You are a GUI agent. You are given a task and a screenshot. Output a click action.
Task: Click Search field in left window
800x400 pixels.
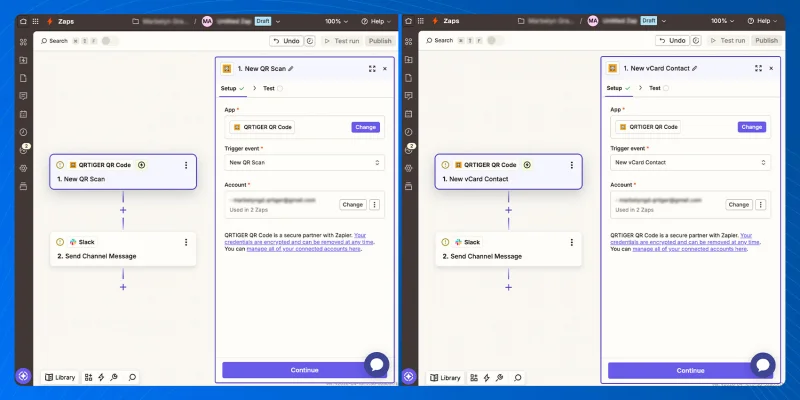[54, 41]
